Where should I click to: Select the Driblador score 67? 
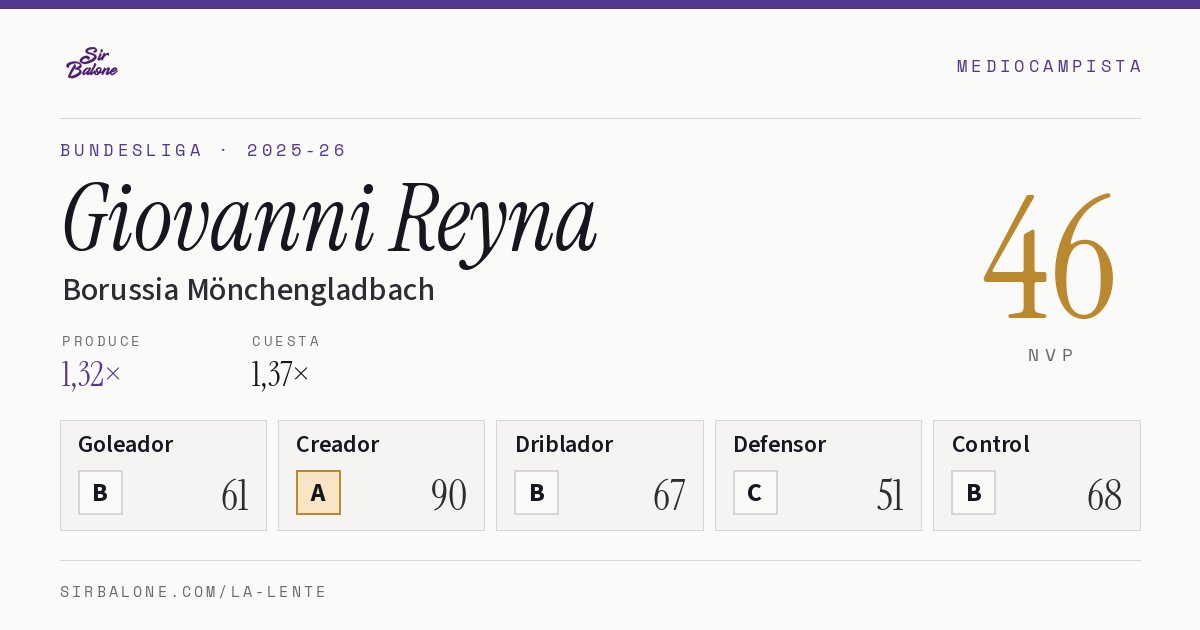669,495
